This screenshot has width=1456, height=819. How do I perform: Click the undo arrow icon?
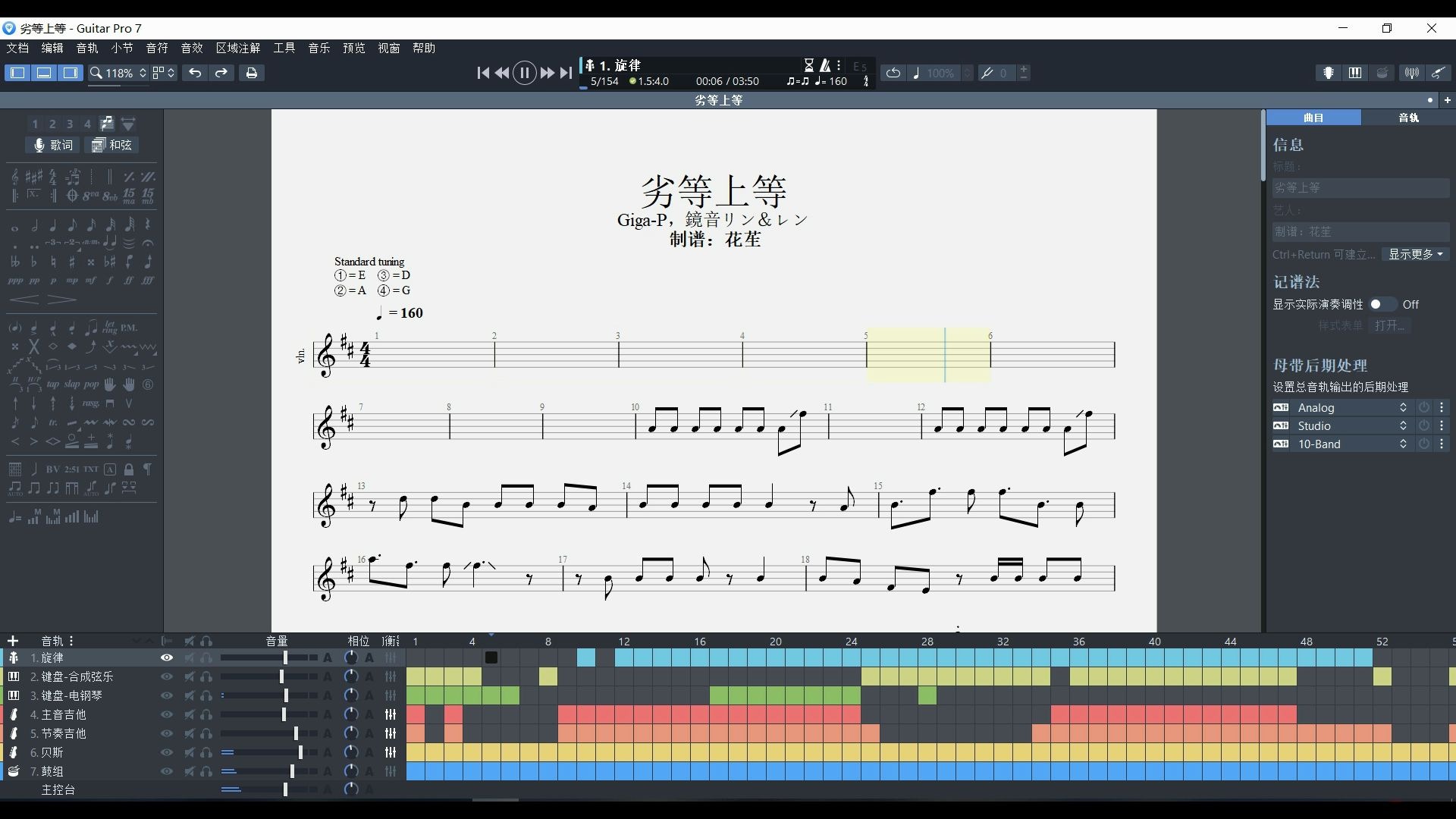click(195, 73)
